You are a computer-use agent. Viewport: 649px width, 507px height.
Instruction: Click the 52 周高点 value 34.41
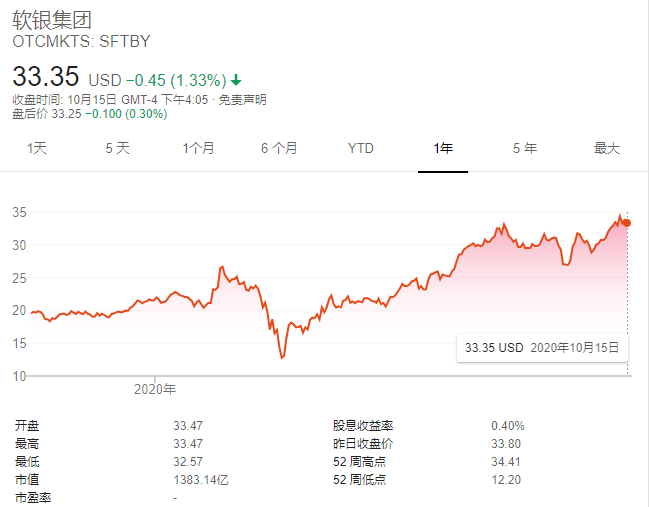507,462
